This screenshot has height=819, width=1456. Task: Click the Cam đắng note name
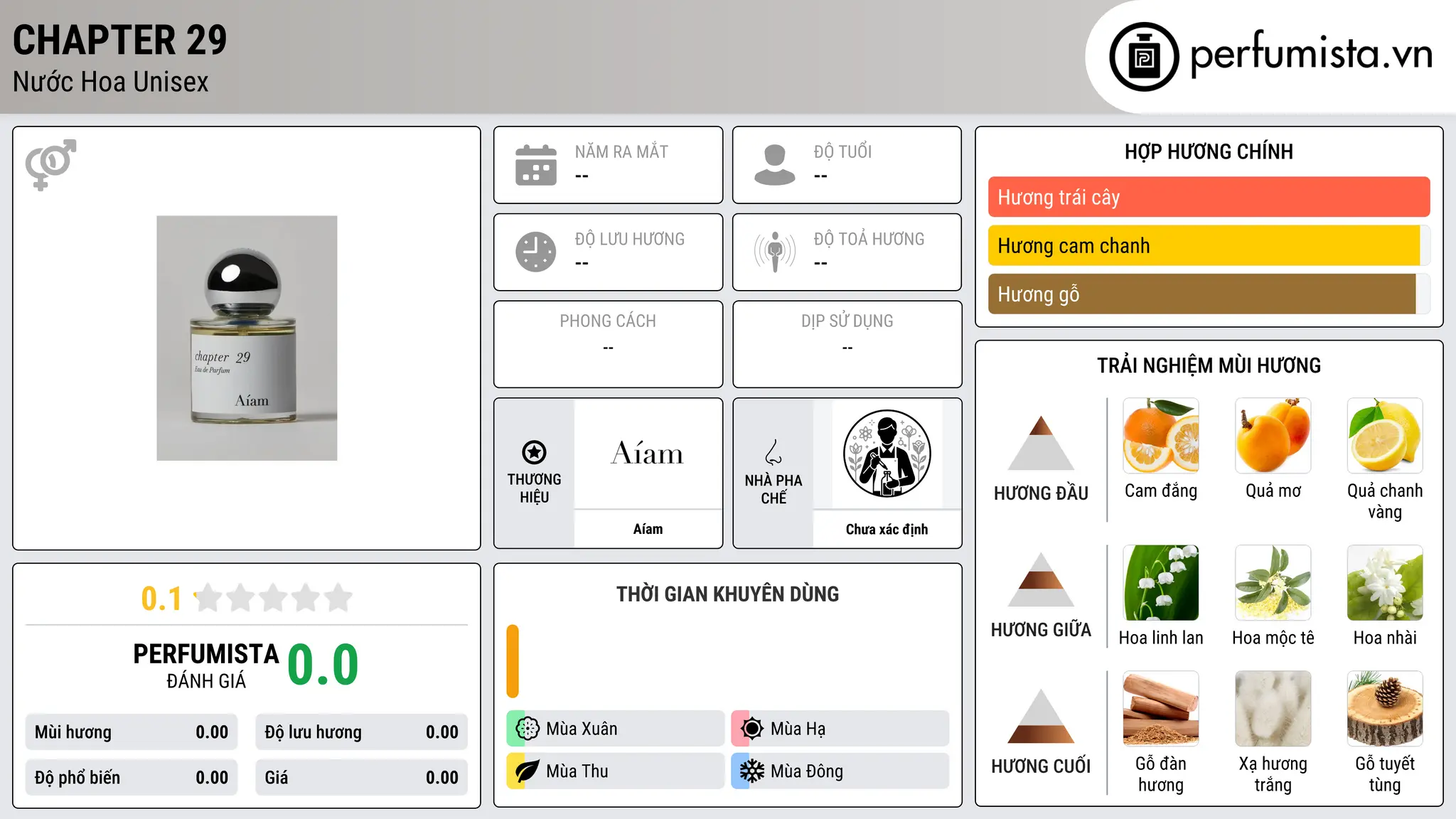click(x=1161, y=491)
